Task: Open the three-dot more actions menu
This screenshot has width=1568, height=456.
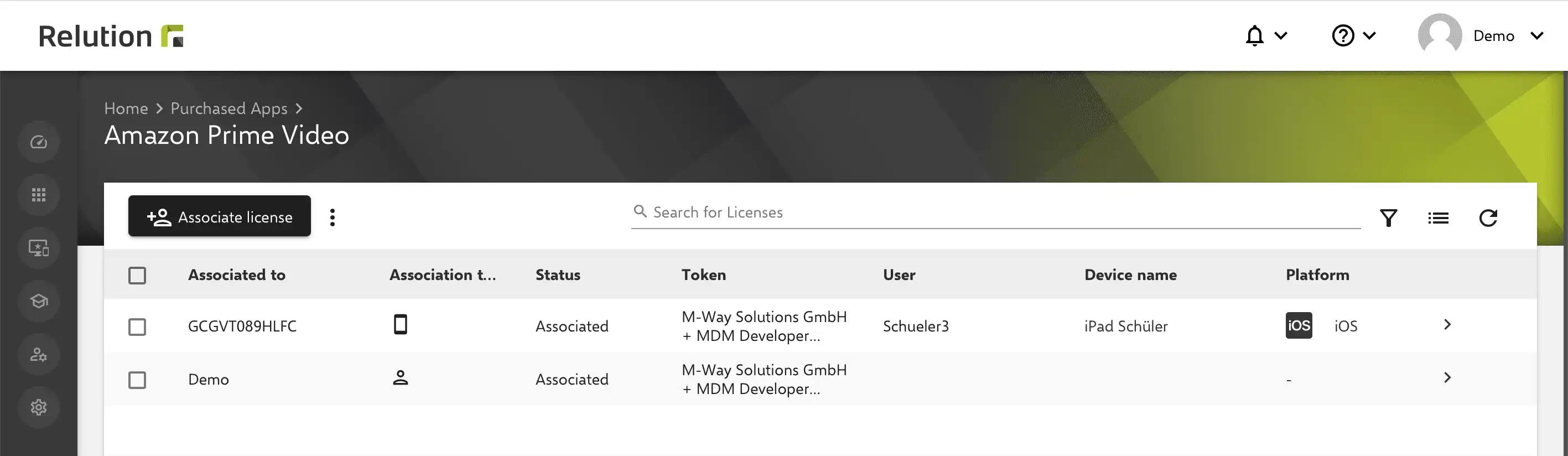Action: point(333,217)
